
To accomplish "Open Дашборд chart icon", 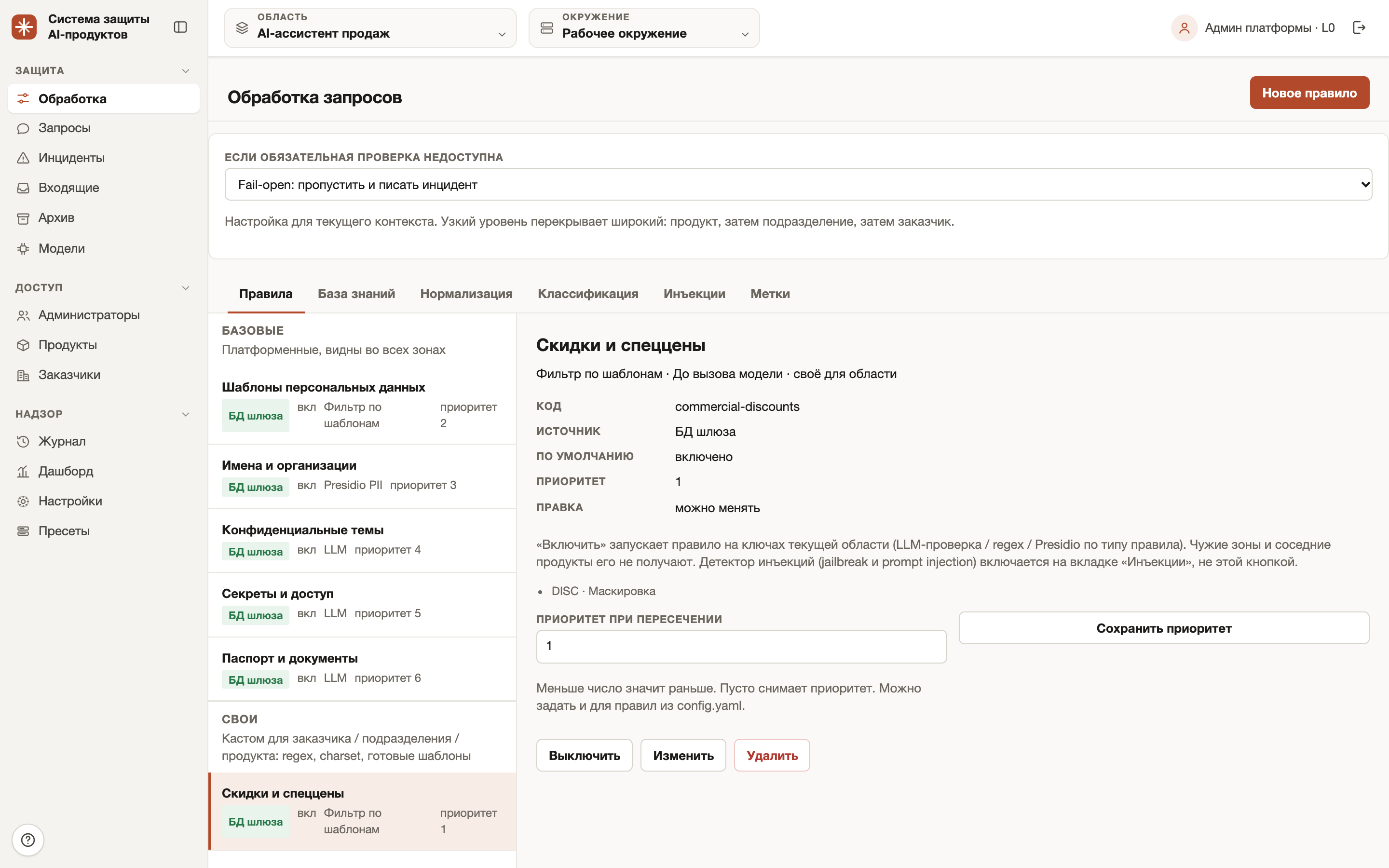I will coord(23,471).
